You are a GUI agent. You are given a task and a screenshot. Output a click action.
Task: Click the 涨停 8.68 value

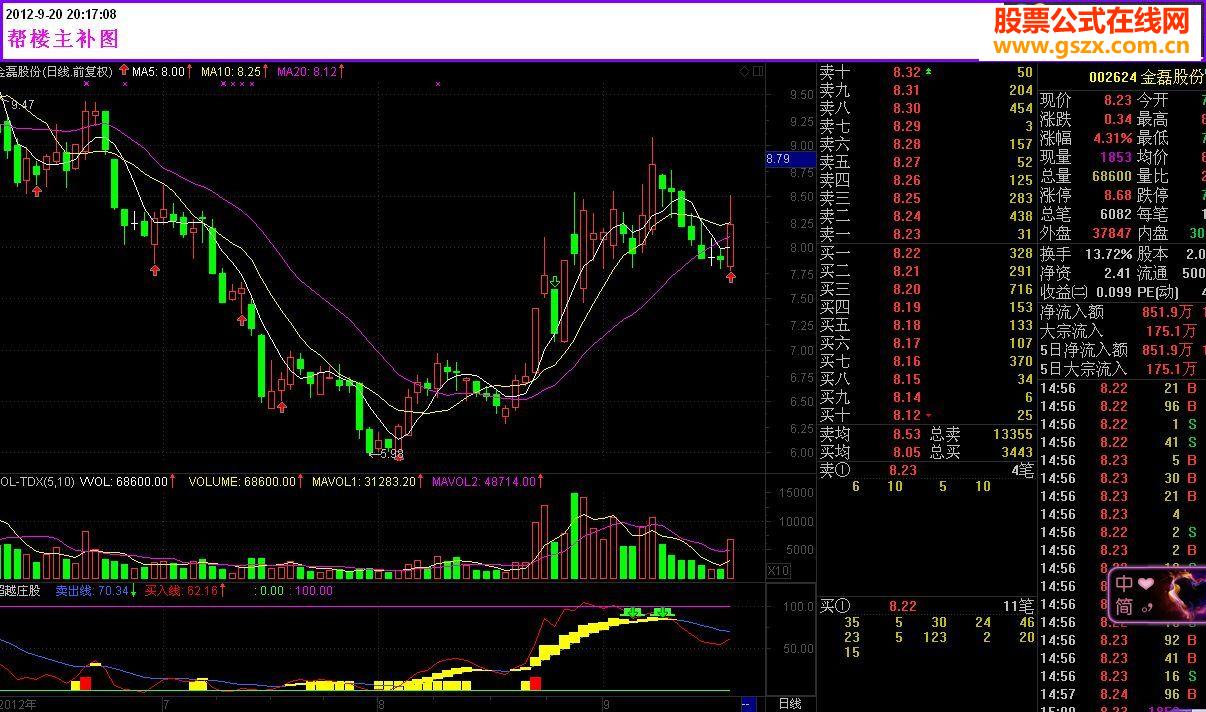pyautogui.click(x=1118, y=195)
